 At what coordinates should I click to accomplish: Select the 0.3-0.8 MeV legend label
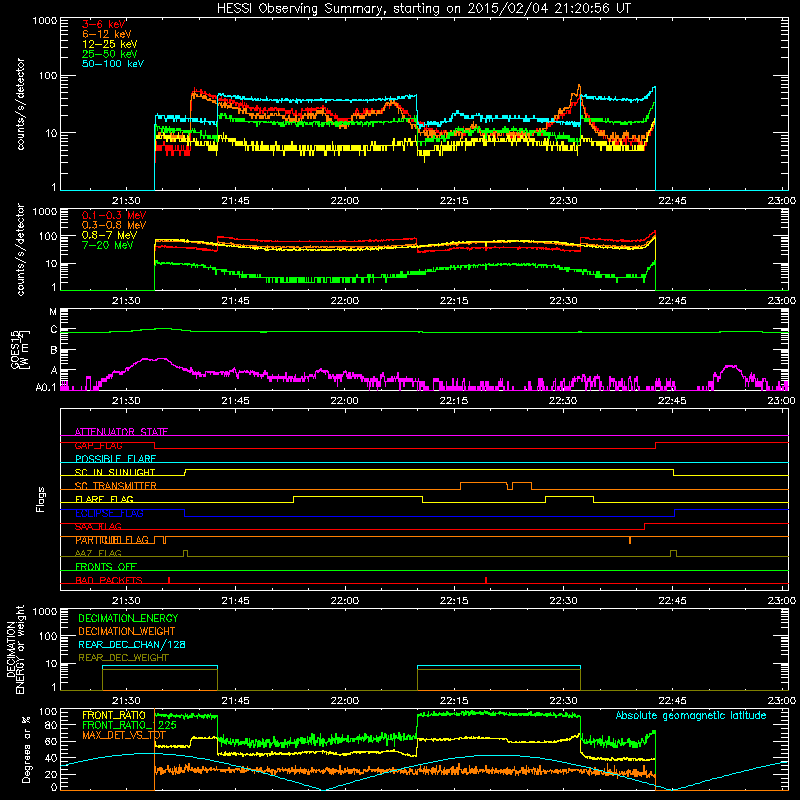114,225
